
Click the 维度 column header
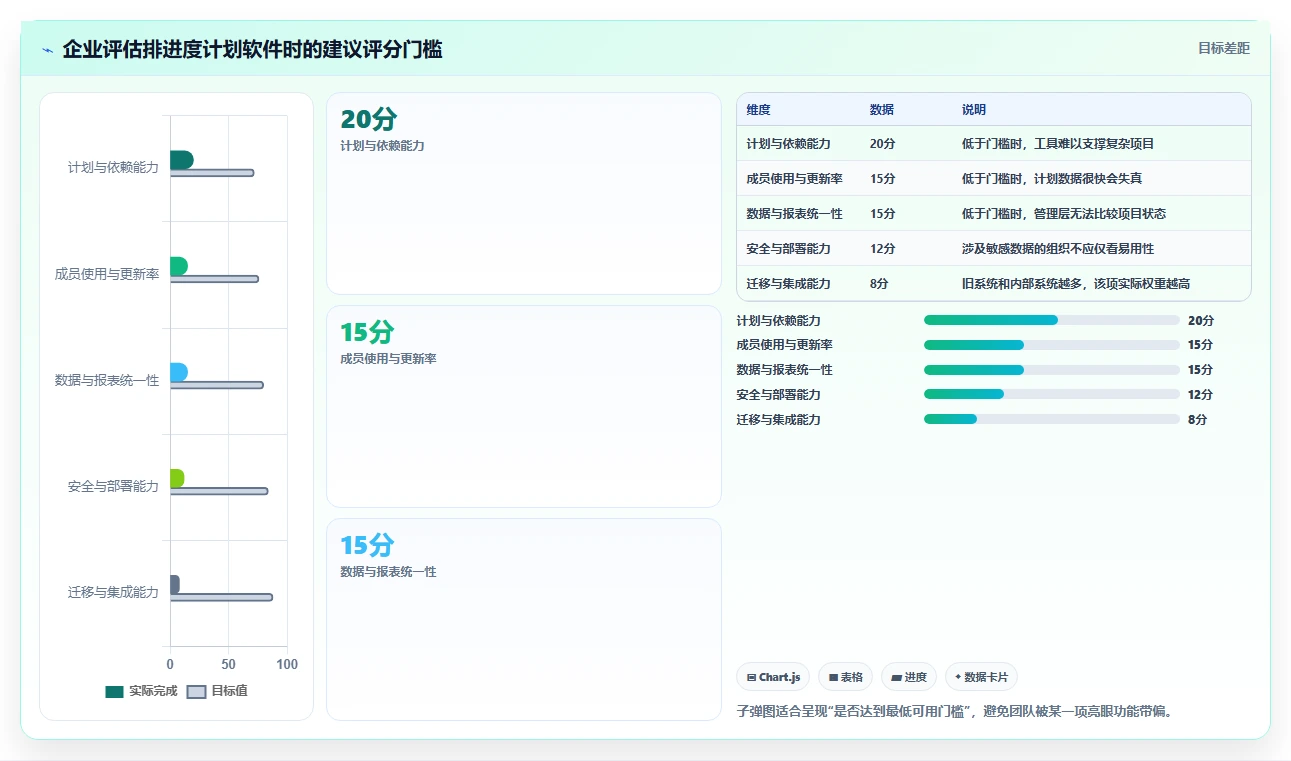[759, 110]
